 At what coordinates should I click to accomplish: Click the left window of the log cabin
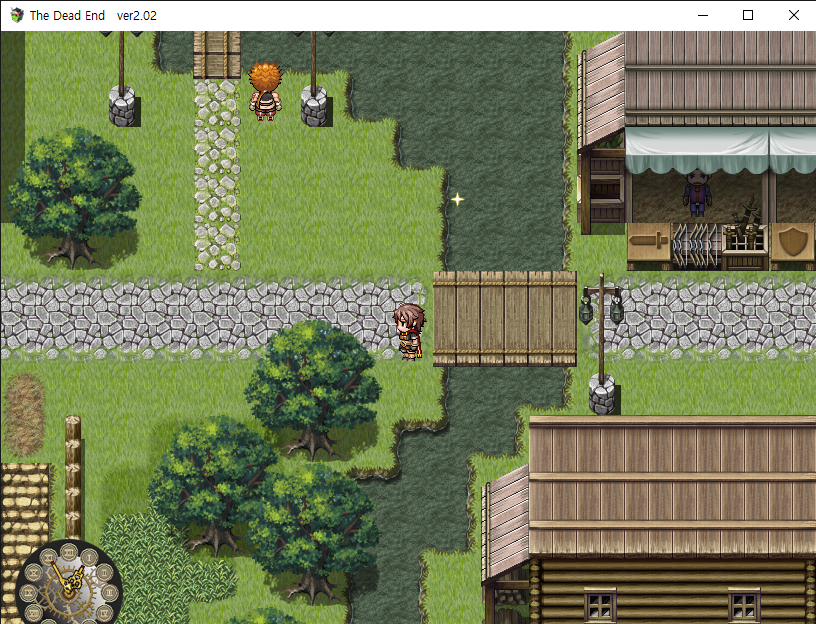(x=600, y=605)
